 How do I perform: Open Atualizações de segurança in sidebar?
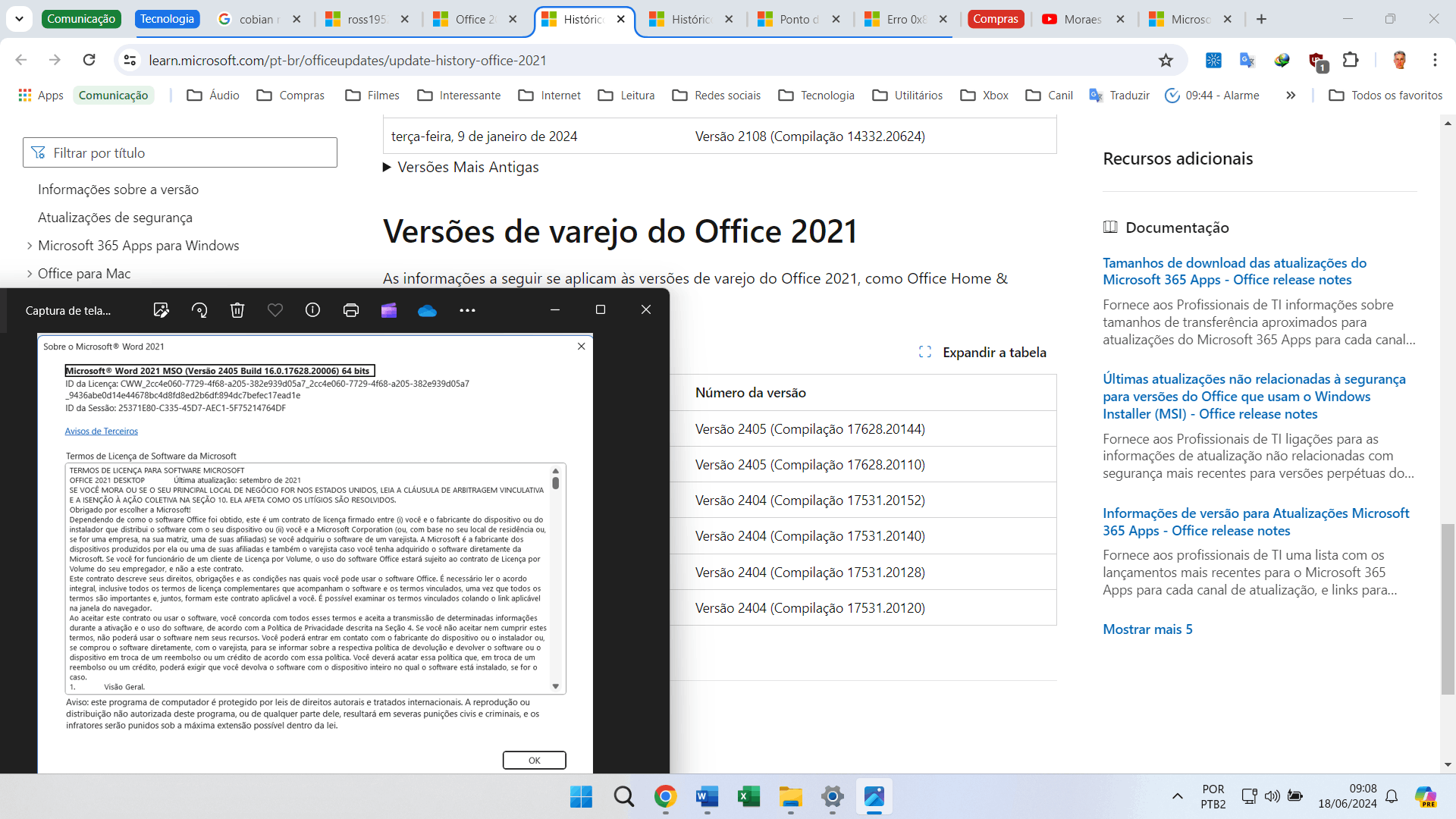(x=115, y=218)
